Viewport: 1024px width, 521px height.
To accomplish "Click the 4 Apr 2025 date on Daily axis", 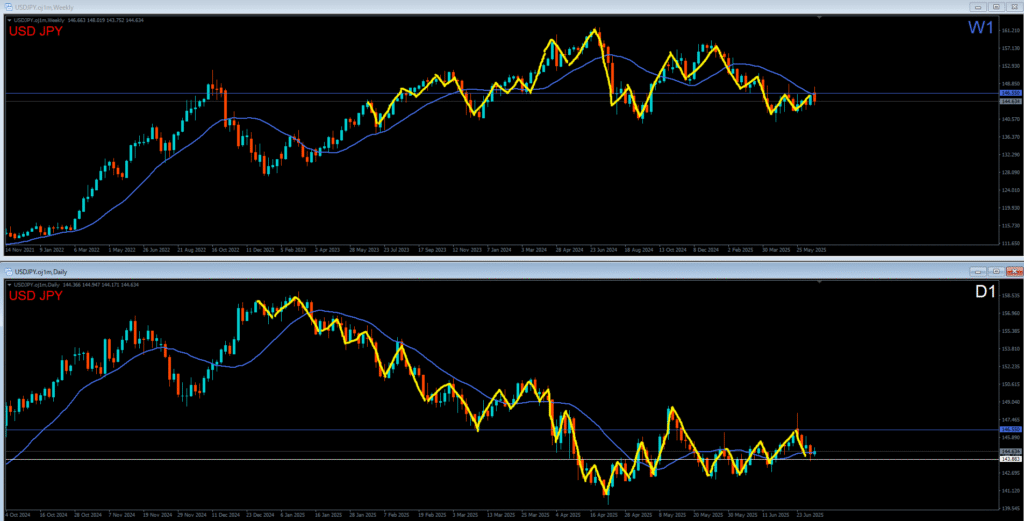I will [568, 514].
